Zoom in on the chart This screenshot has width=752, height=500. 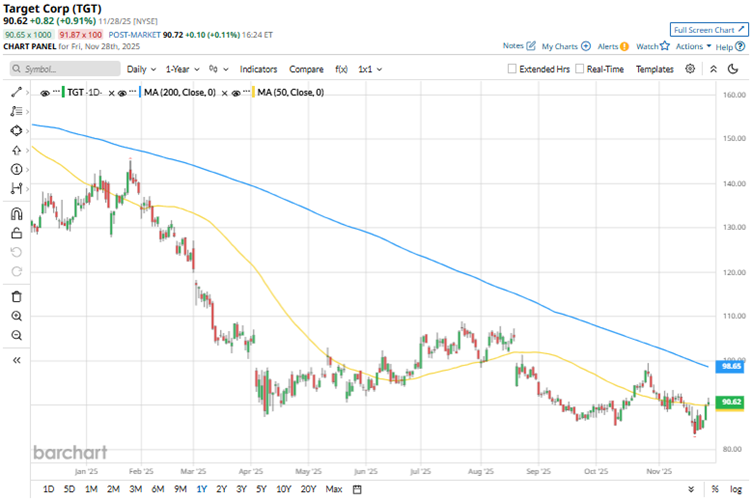pyautogui.click(x=17, y=316)
